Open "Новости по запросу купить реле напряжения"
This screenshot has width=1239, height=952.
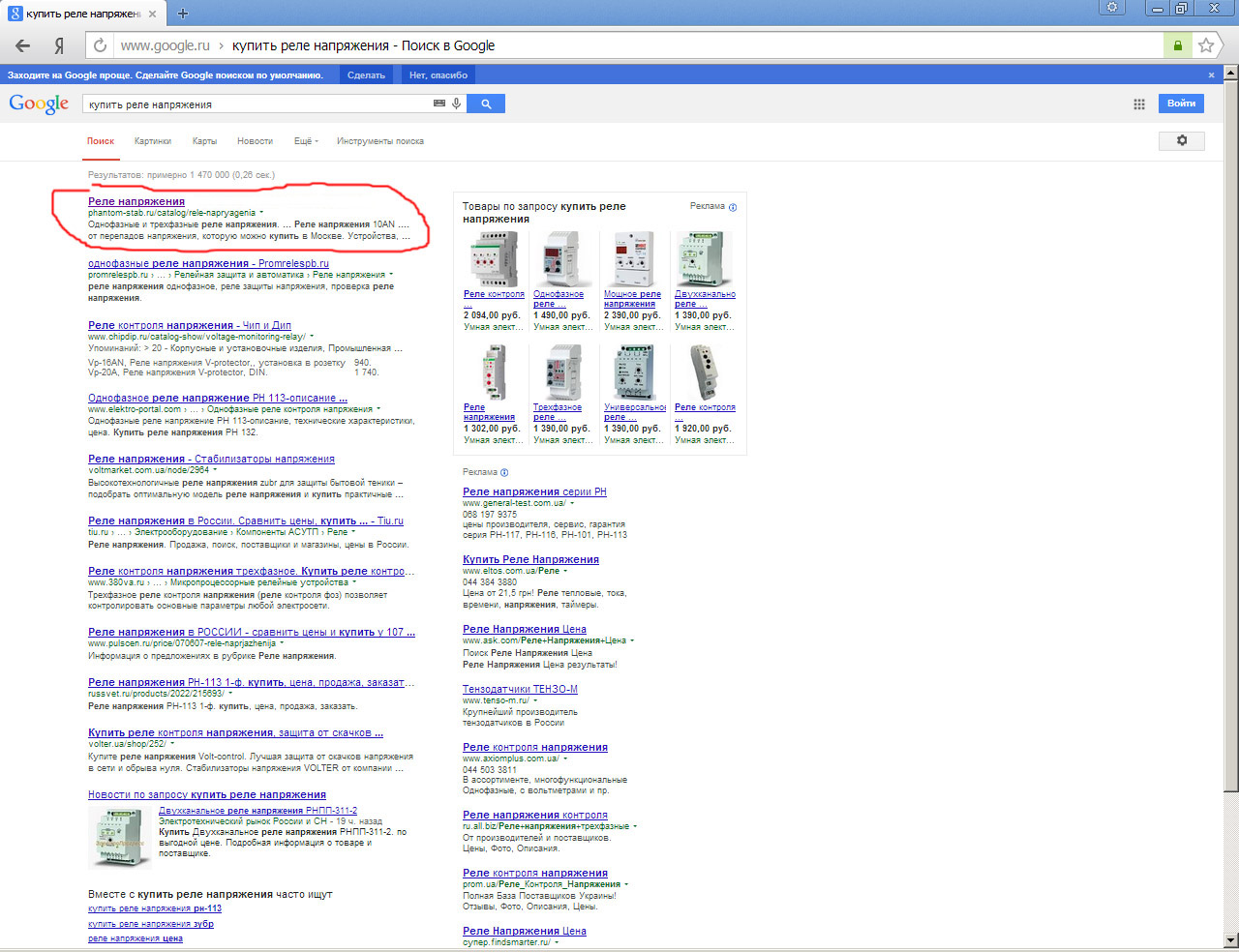(x=207, y=794)
